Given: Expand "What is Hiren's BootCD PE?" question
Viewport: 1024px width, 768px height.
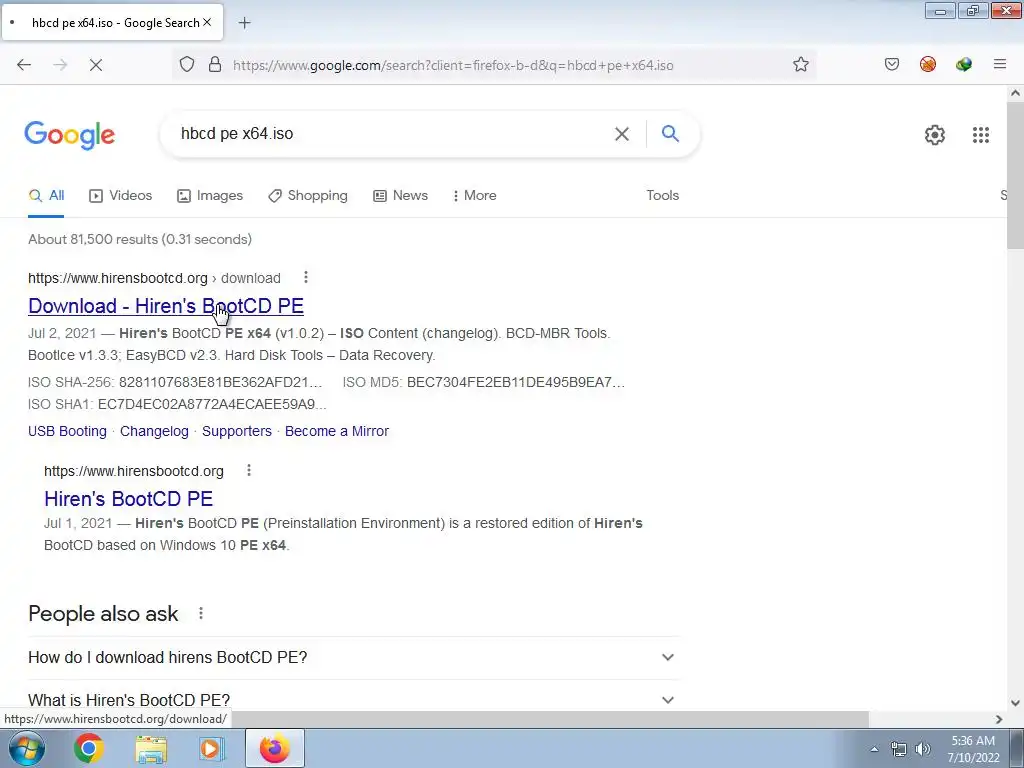Looking at the screenshot, I should click(x=353, y=699).
